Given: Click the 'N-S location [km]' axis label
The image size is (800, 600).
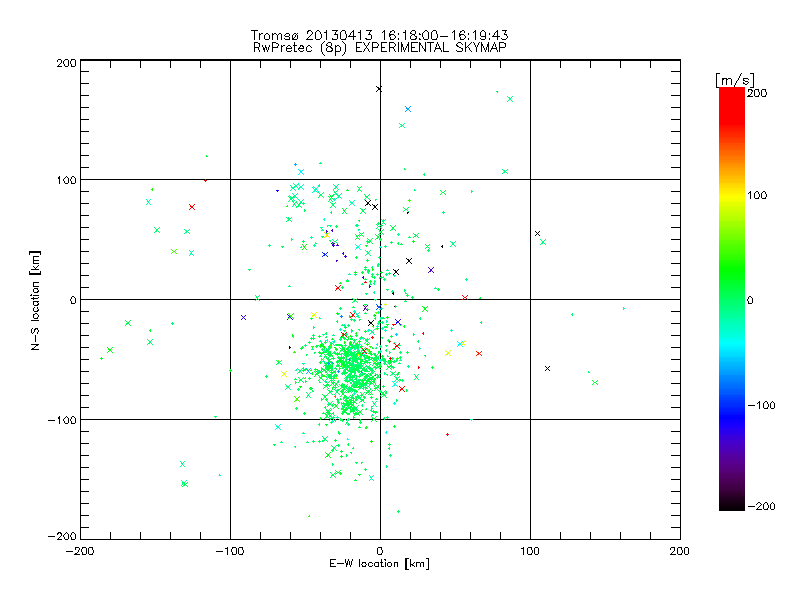Looking at the screenshot, I should pyautogui.click(x=35, y=300).
